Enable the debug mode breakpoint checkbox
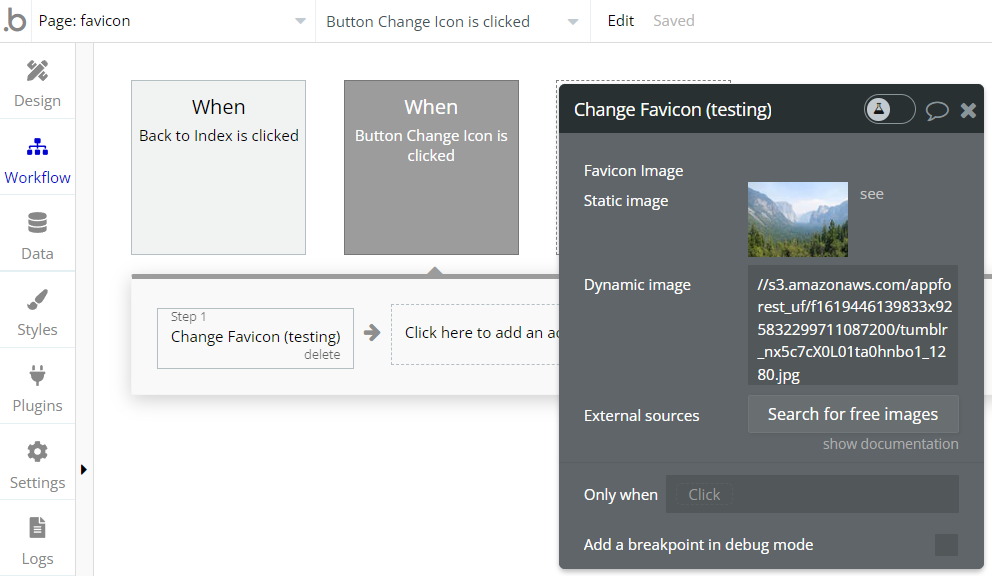Viewport: 992px width, 576px height. point(945,545)
